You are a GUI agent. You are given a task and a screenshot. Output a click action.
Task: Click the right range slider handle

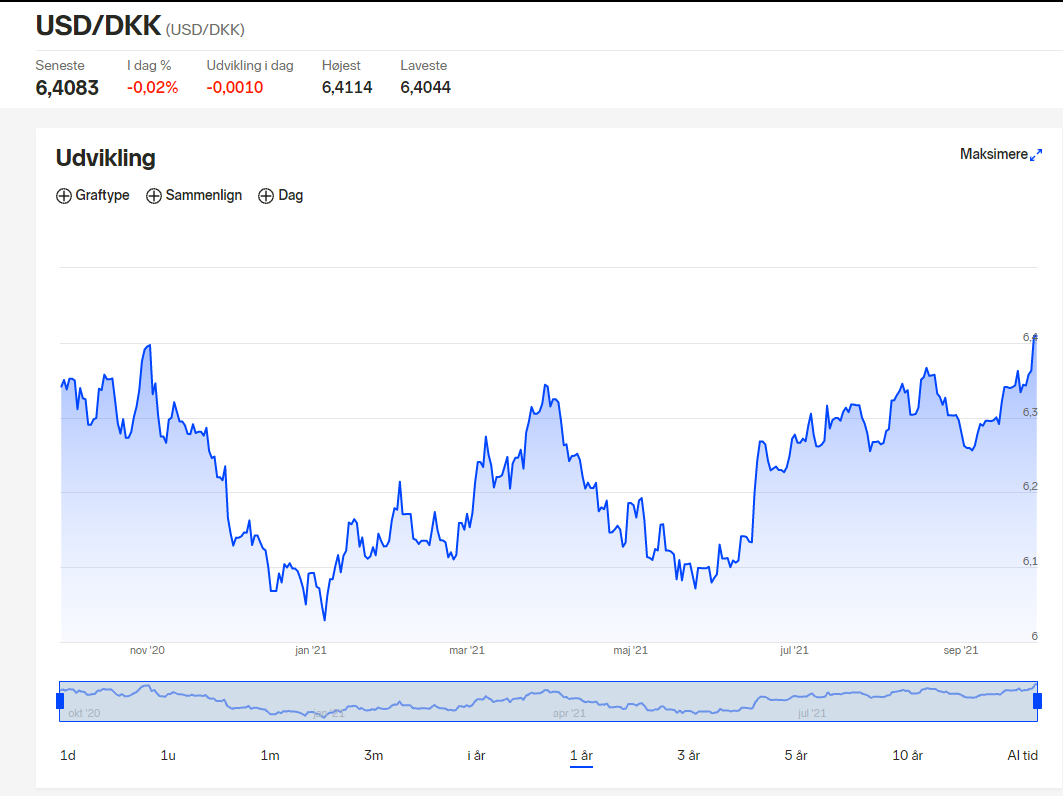[x=1037, y=701]
